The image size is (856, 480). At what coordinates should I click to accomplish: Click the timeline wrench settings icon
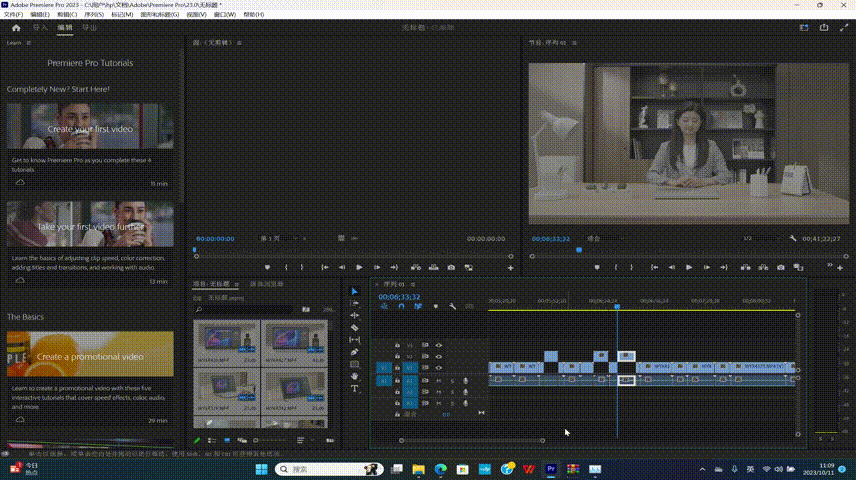[453, 306]
